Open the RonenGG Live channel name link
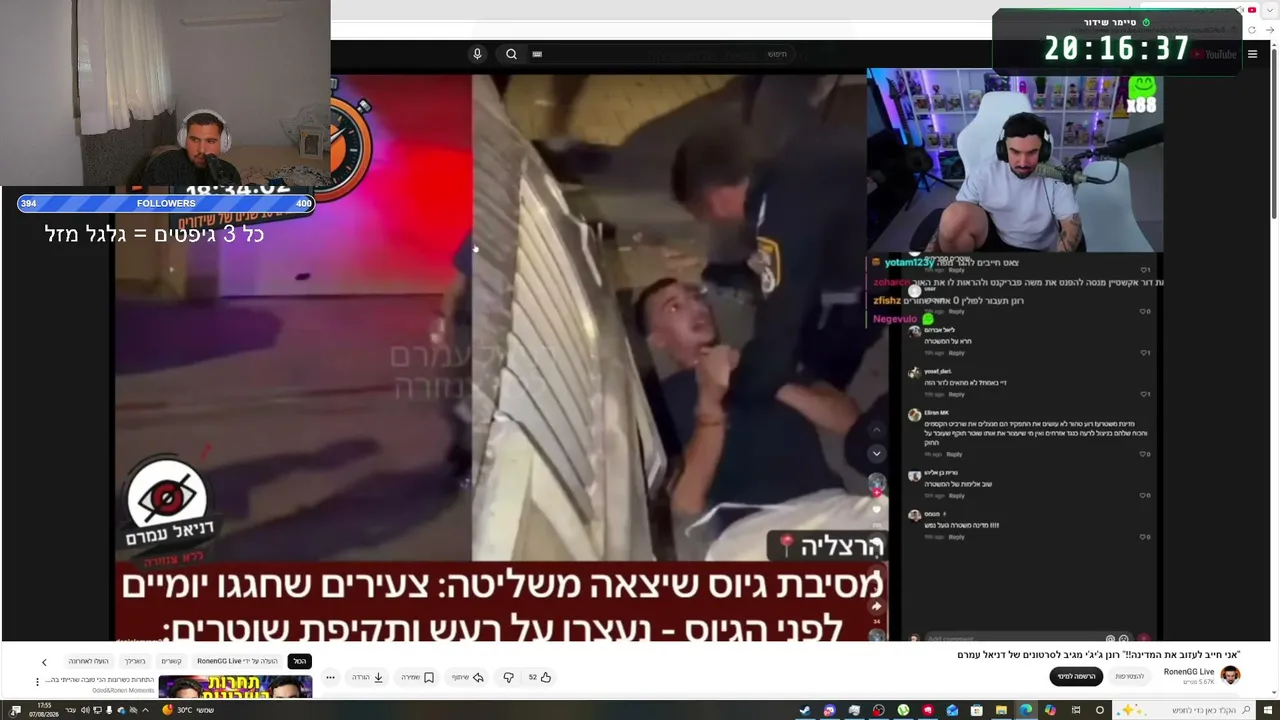1280x720 pixels. [x=1189, y=672]
